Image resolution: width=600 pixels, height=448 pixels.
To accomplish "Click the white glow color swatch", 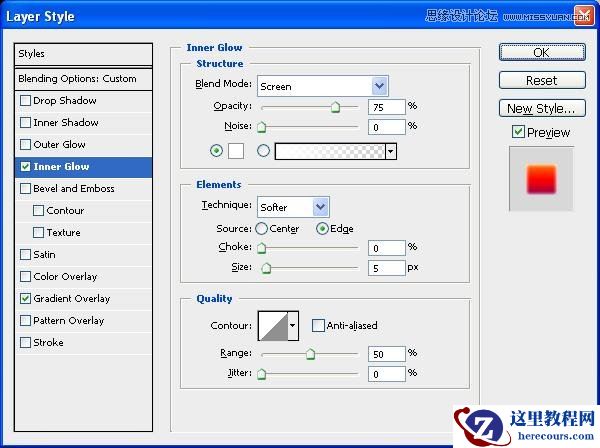I will (236, 151).
